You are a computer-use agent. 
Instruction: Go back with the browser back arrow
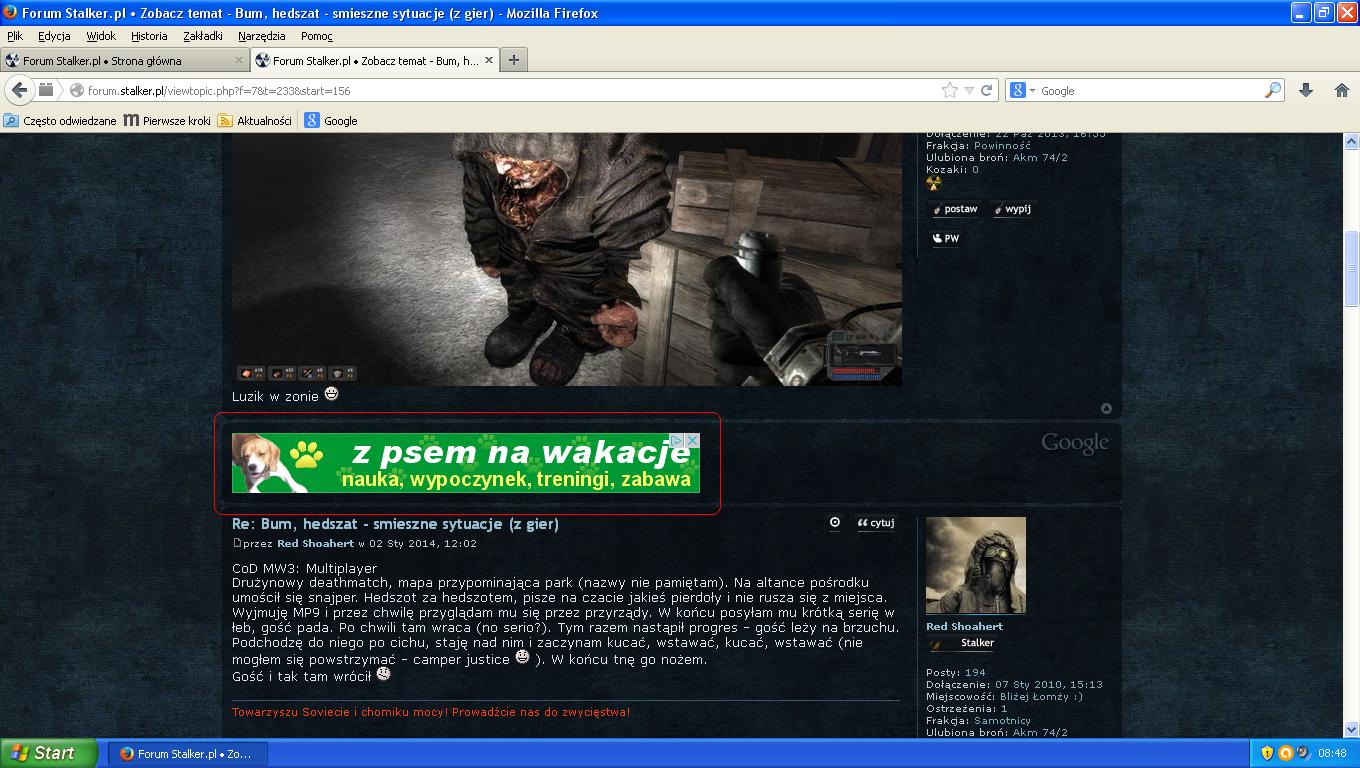19,90
